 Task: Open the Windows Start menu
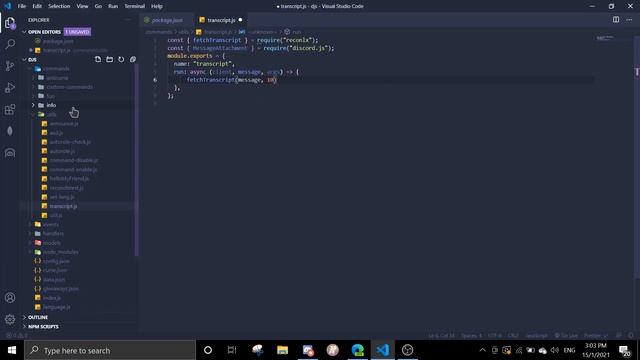click(x=12, y=350)
